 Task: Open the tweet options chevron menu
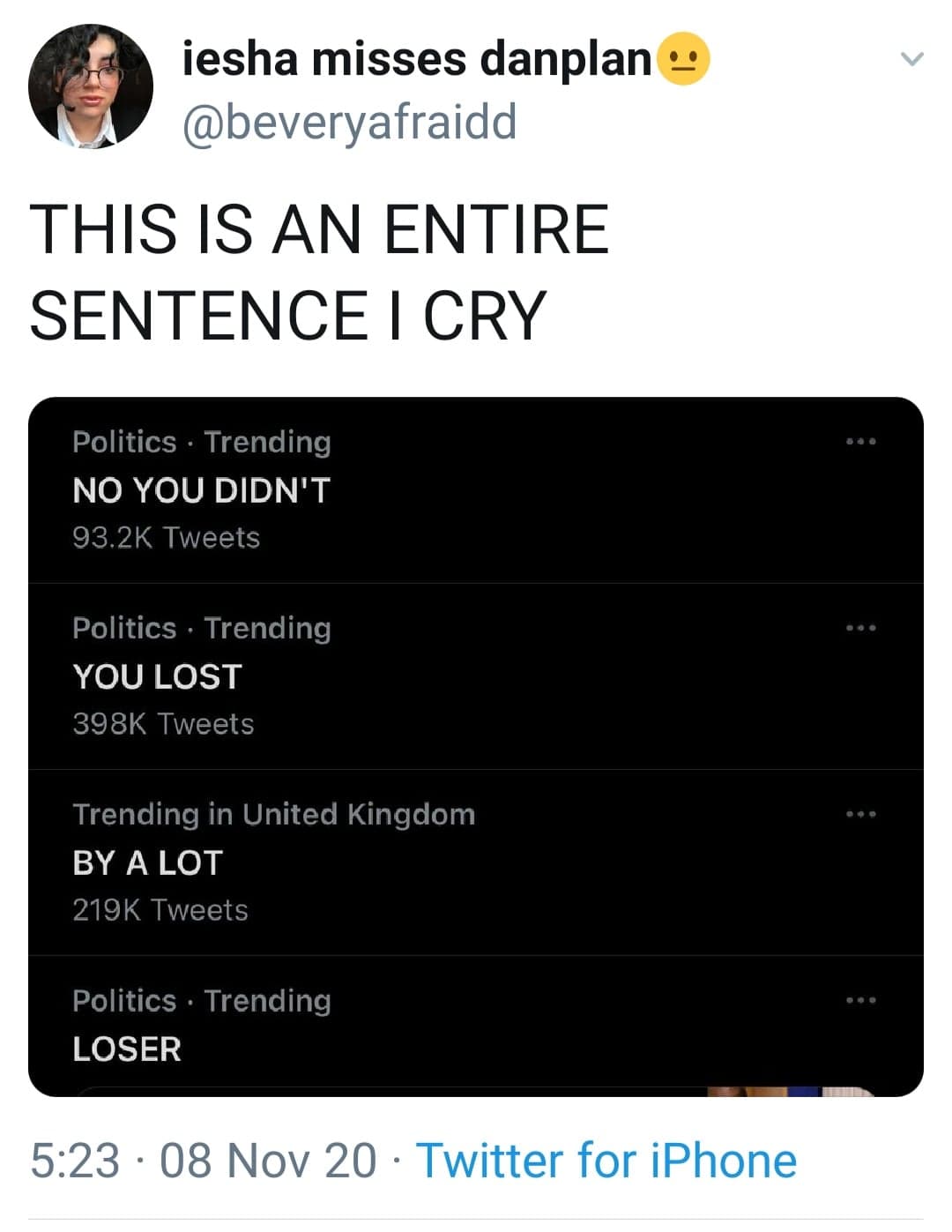coord(911,60)
